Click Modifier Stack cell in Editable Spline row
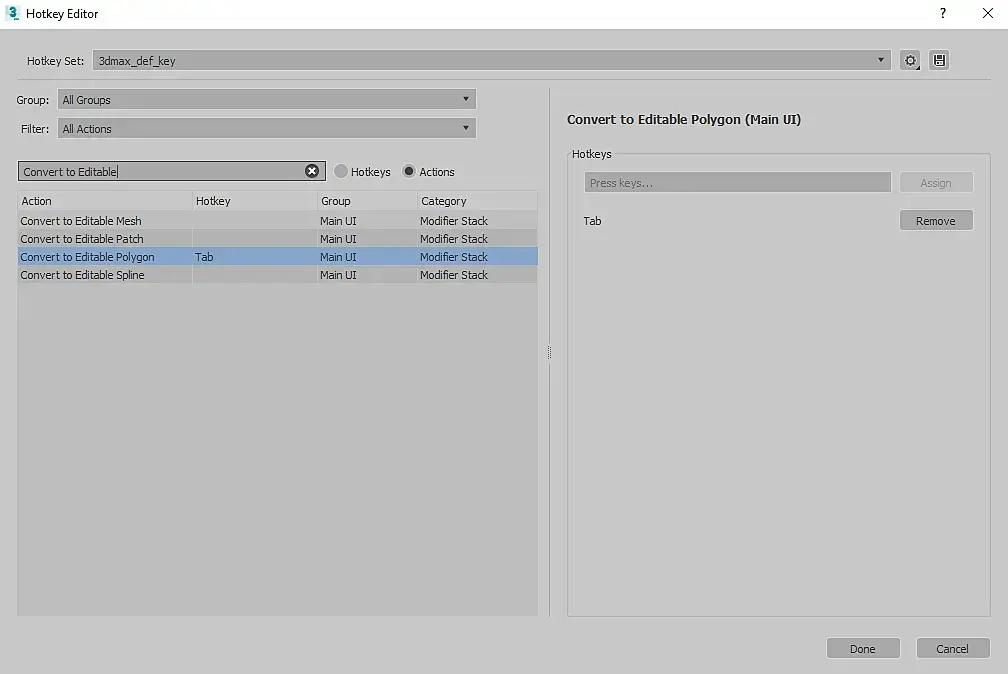The width and height of the screenshot is (1008, 674). 477,275
